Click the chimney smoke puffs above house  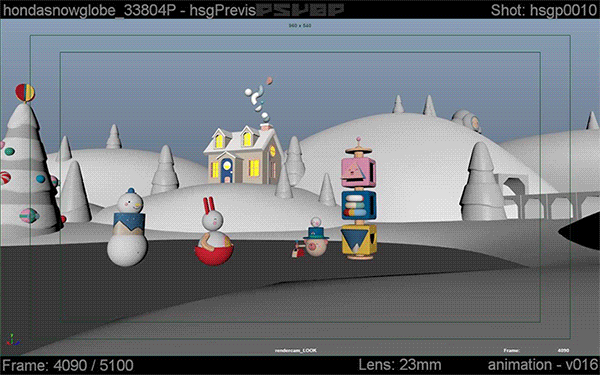(x=258, y=98)
